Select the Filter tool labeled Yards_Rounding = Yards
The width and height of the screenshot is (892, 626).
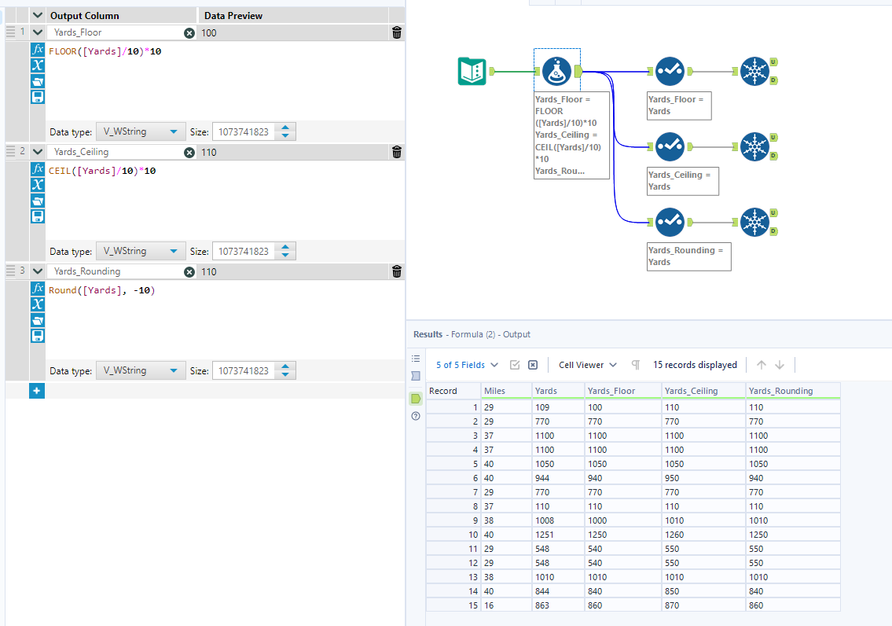click(670, 222)
